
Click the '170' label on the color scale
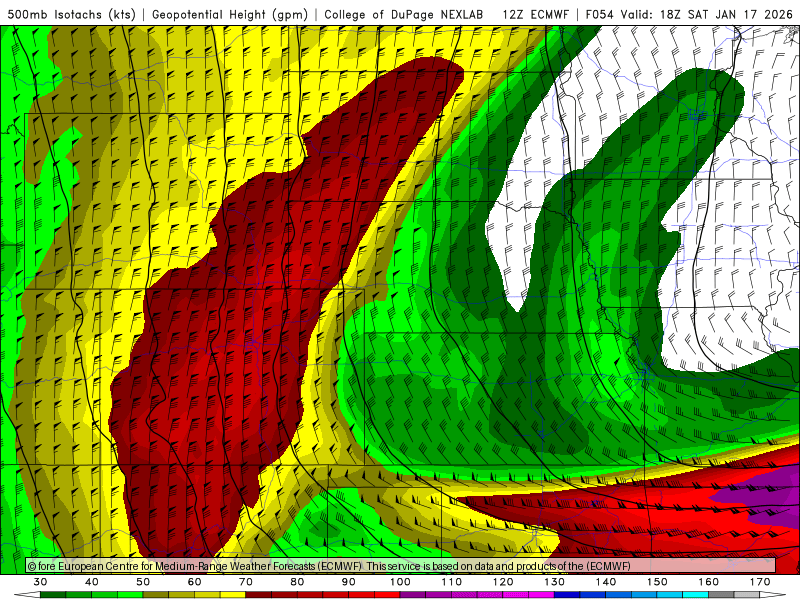[760, 582]
